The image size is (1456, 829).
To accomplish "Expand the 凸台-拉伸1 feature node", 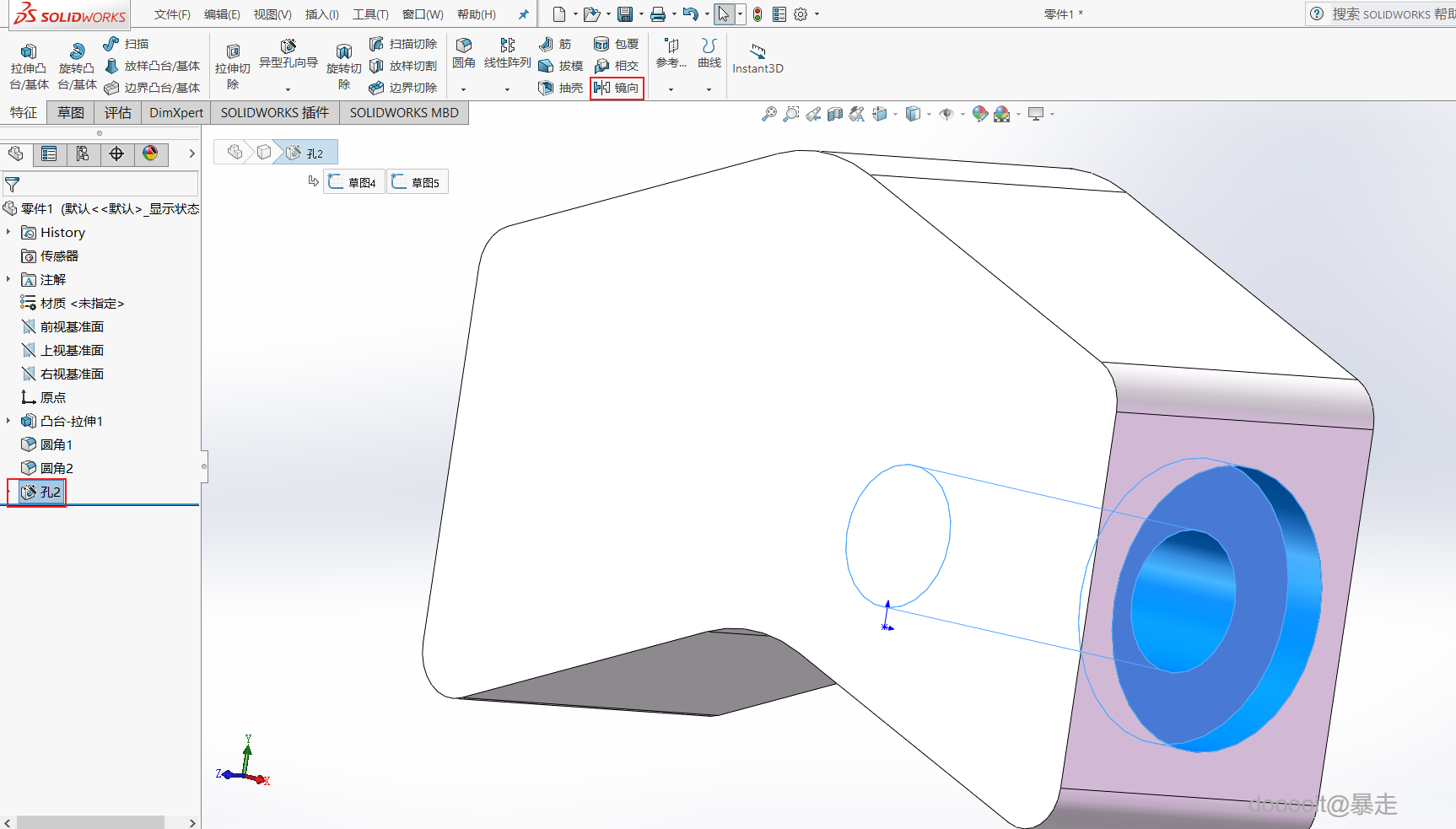I will (8, 421).
